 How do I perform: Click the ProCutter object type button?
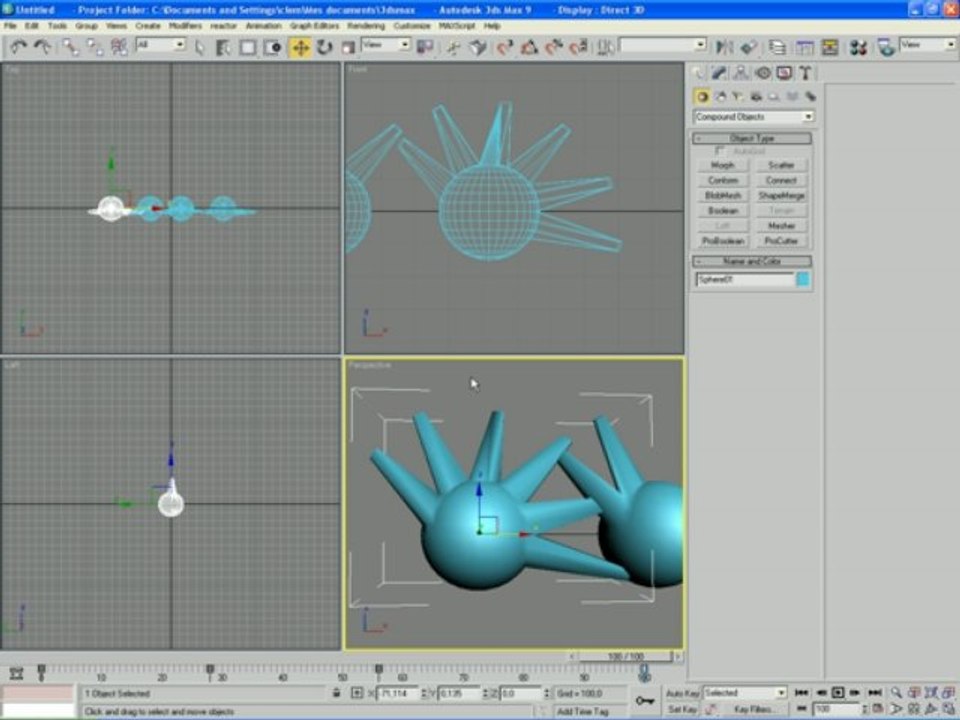pos(781,241)
